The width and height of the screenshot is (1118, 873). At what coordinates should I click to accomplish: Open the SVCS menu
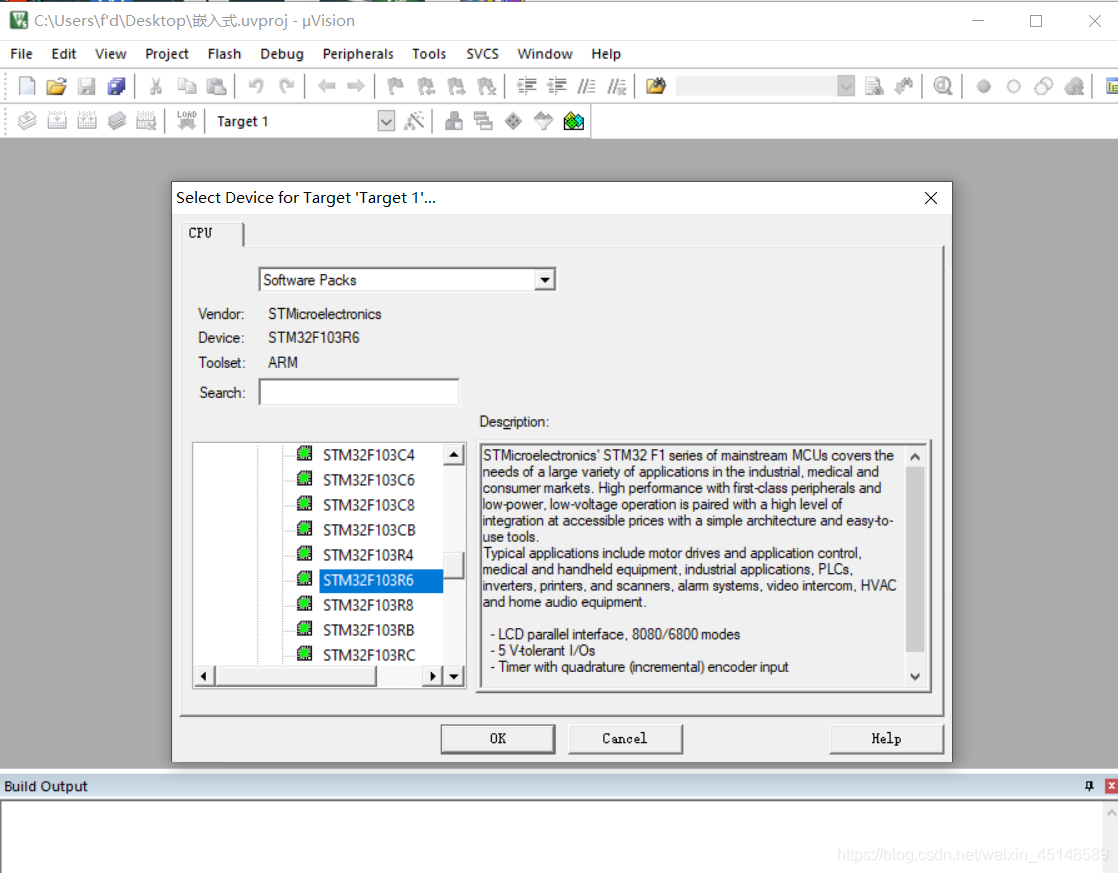click(x=483, y=53)
